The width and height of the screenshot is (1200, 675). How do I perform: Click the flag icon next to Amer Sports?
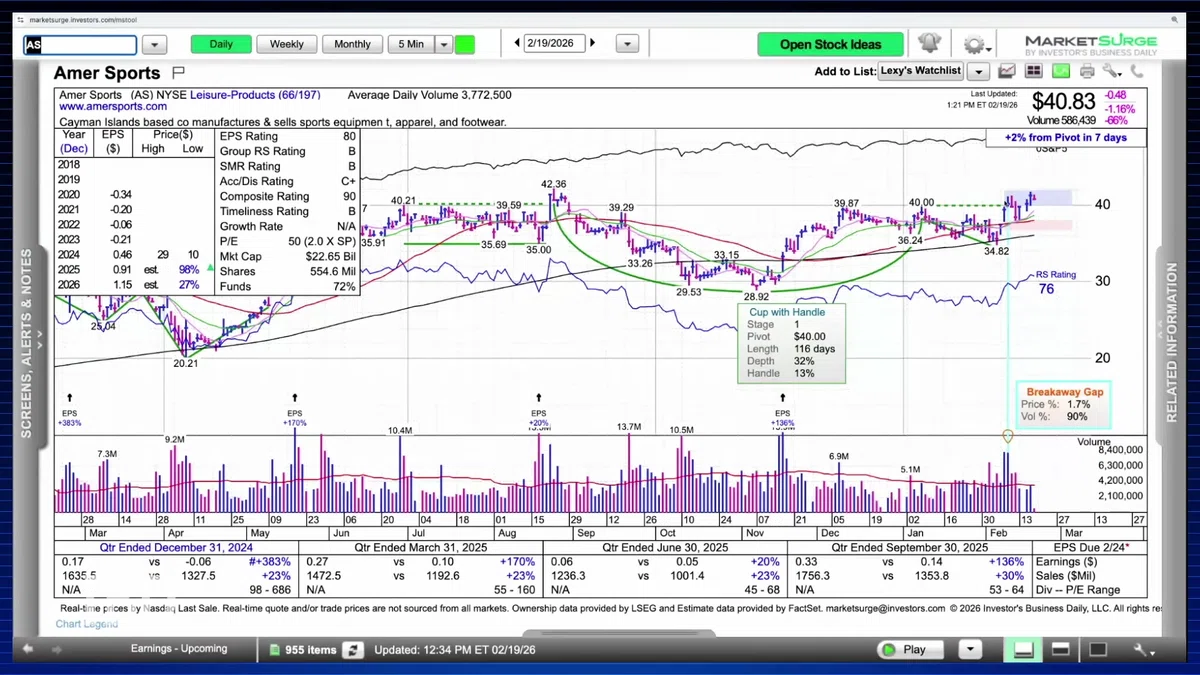(x=179, y=73)
